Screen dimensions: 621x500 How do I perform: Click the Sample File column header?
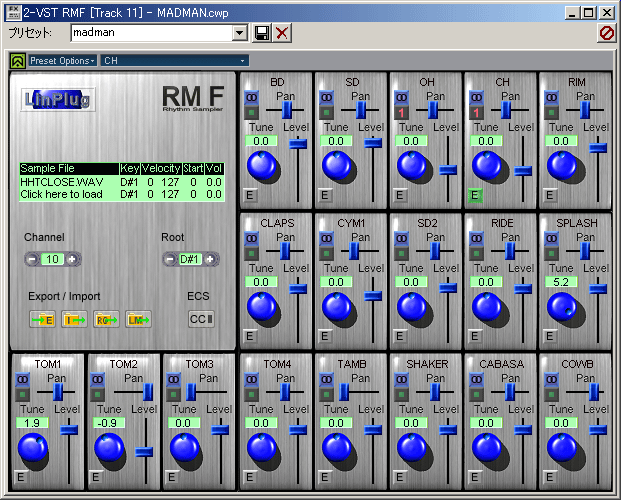tap(69, 169)
